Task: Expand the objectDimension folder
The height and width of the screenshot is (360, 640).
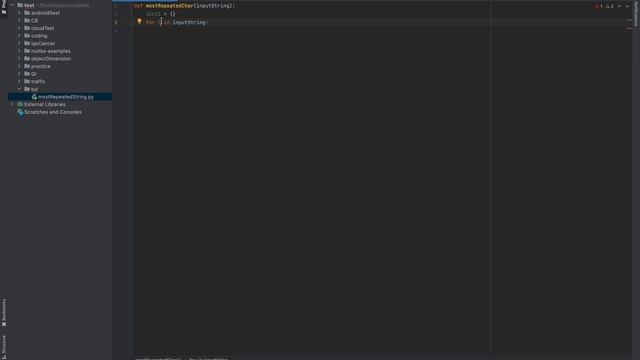Action: click(x=19, y=58)
